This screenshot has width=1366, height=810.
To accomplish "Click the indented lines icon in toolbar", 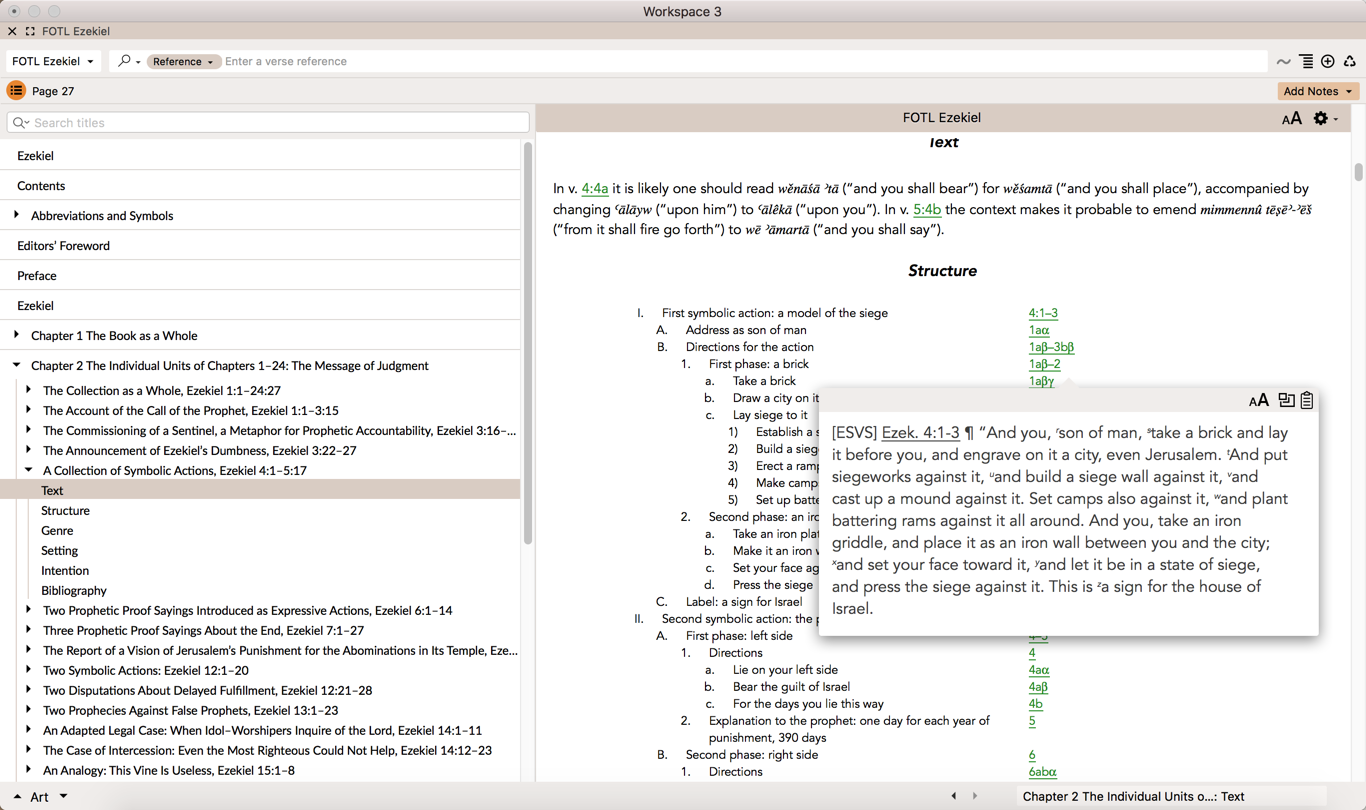I will tap(1306, 62).
